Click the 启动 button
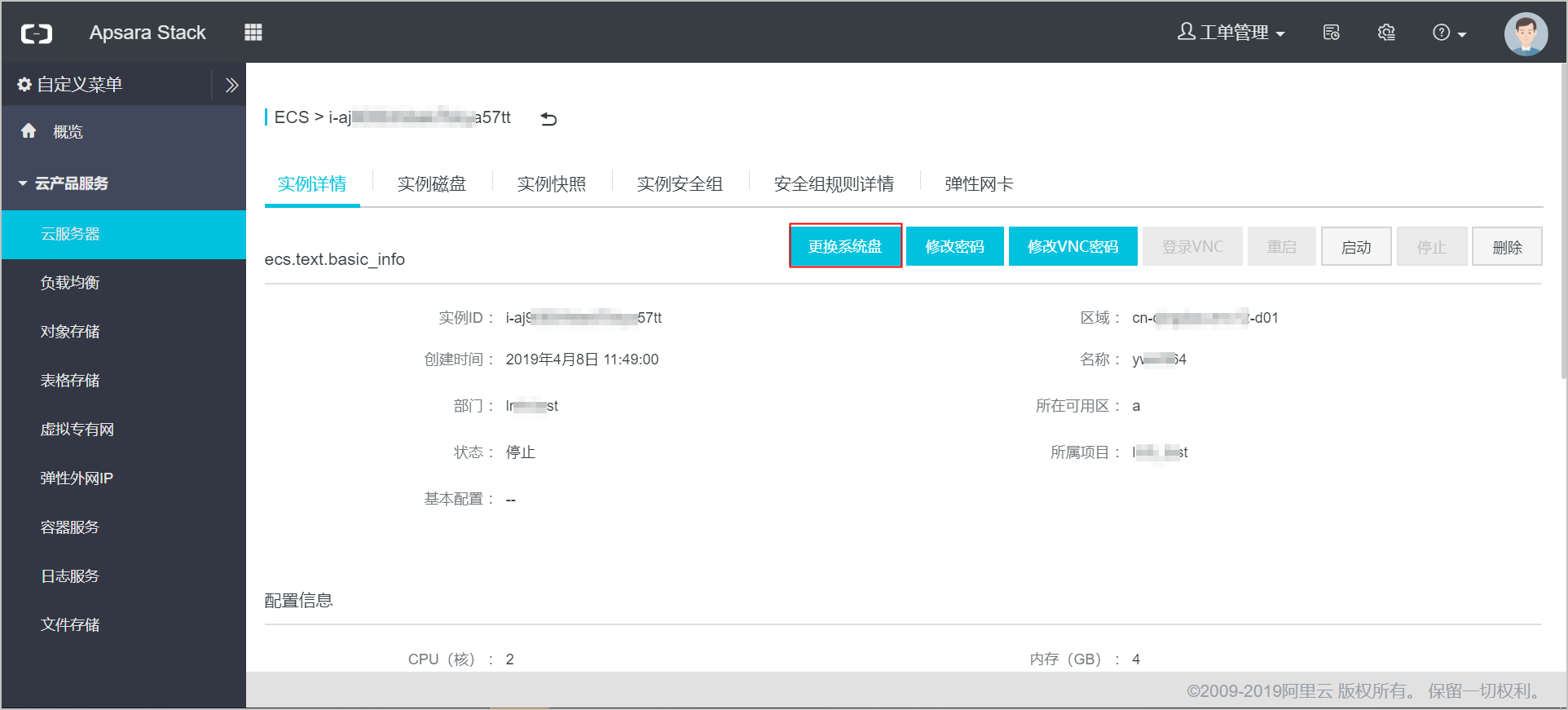The image size is (1568, 710). [x=1356, y=246]
